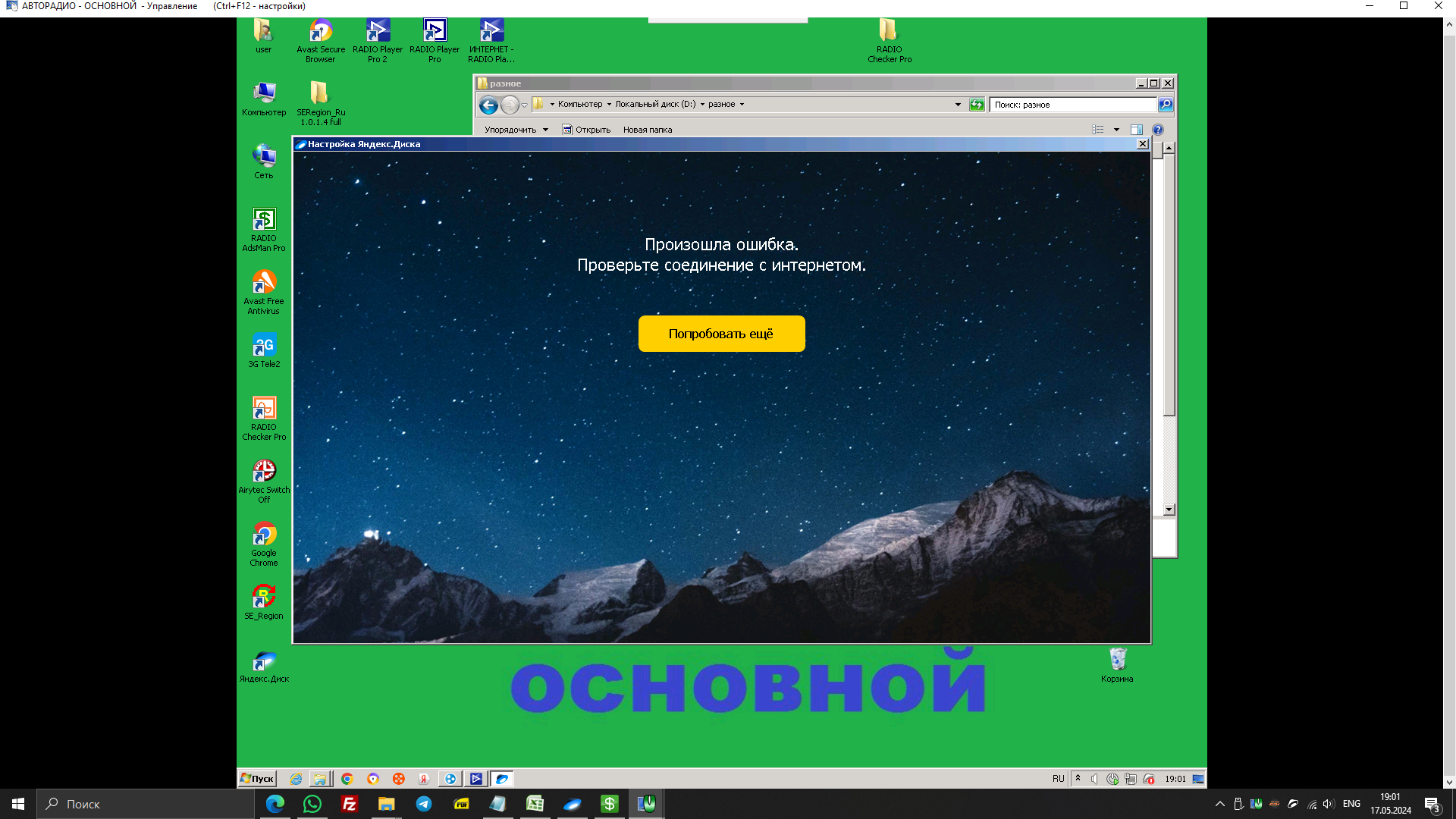Viewport: 1456px width, 819px height.
Task: Launch Avast Secure Browser desktop shortcut
Action: [321, 41]
